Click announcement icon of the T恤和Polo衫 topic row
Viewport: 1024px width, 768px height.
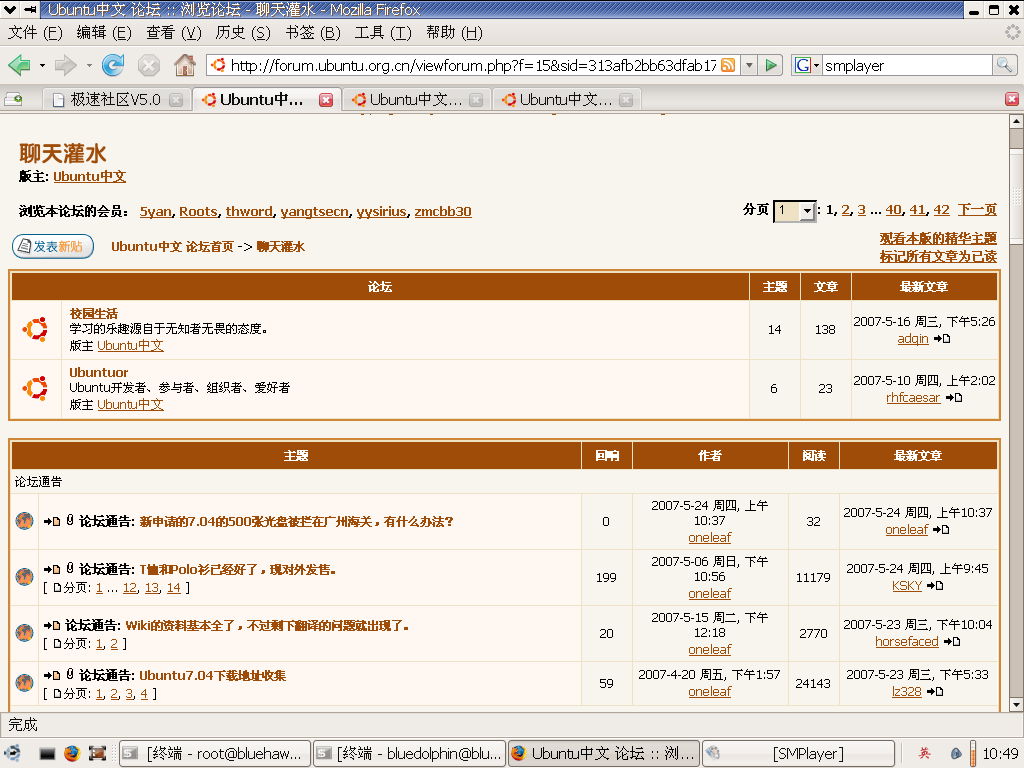pos(24,577)
